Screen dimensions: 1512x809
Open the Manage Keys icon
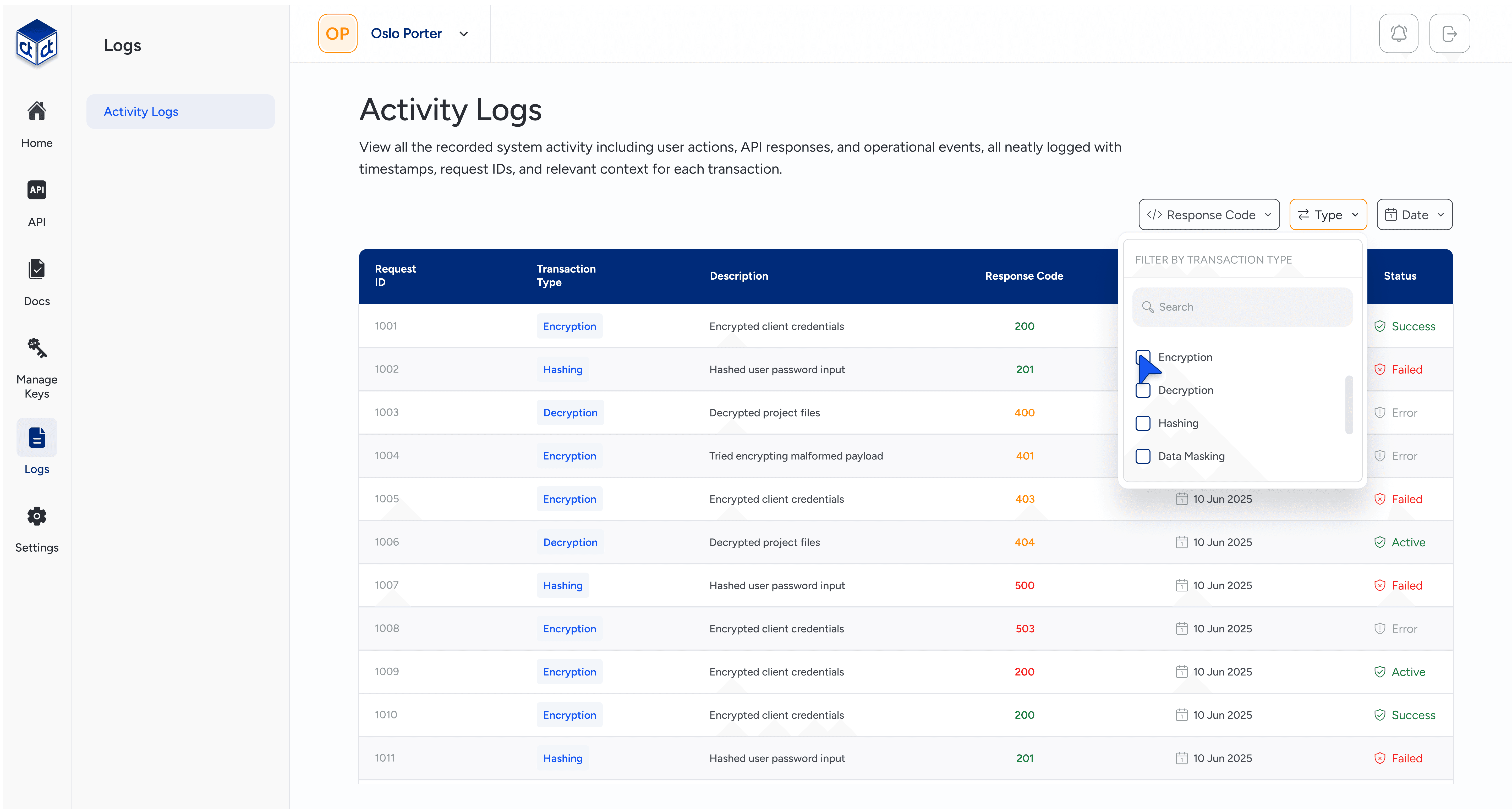click(x=36, y=348)
